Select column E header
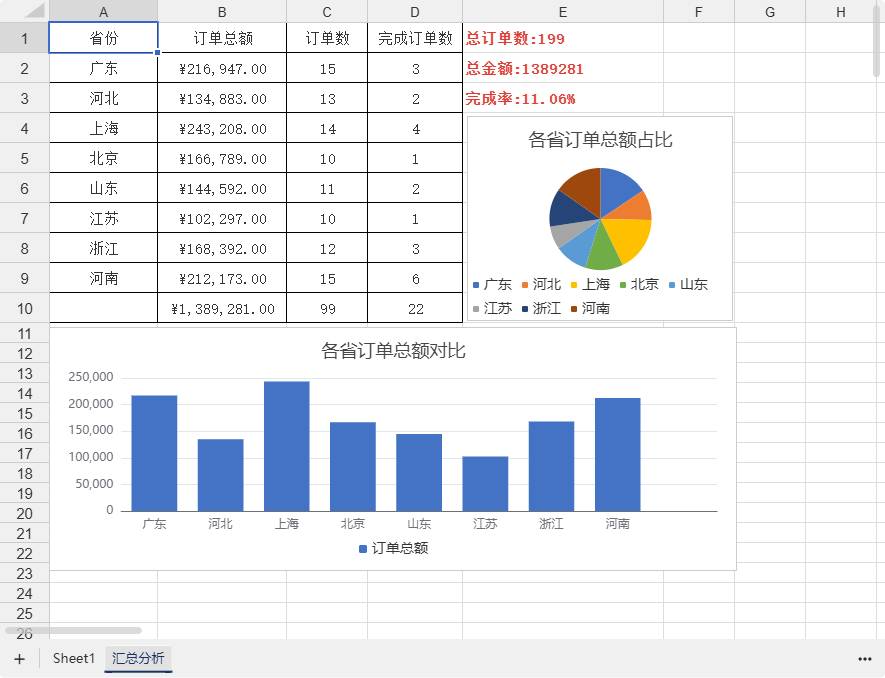Screen dimensions: 885x678 [563, 12]
